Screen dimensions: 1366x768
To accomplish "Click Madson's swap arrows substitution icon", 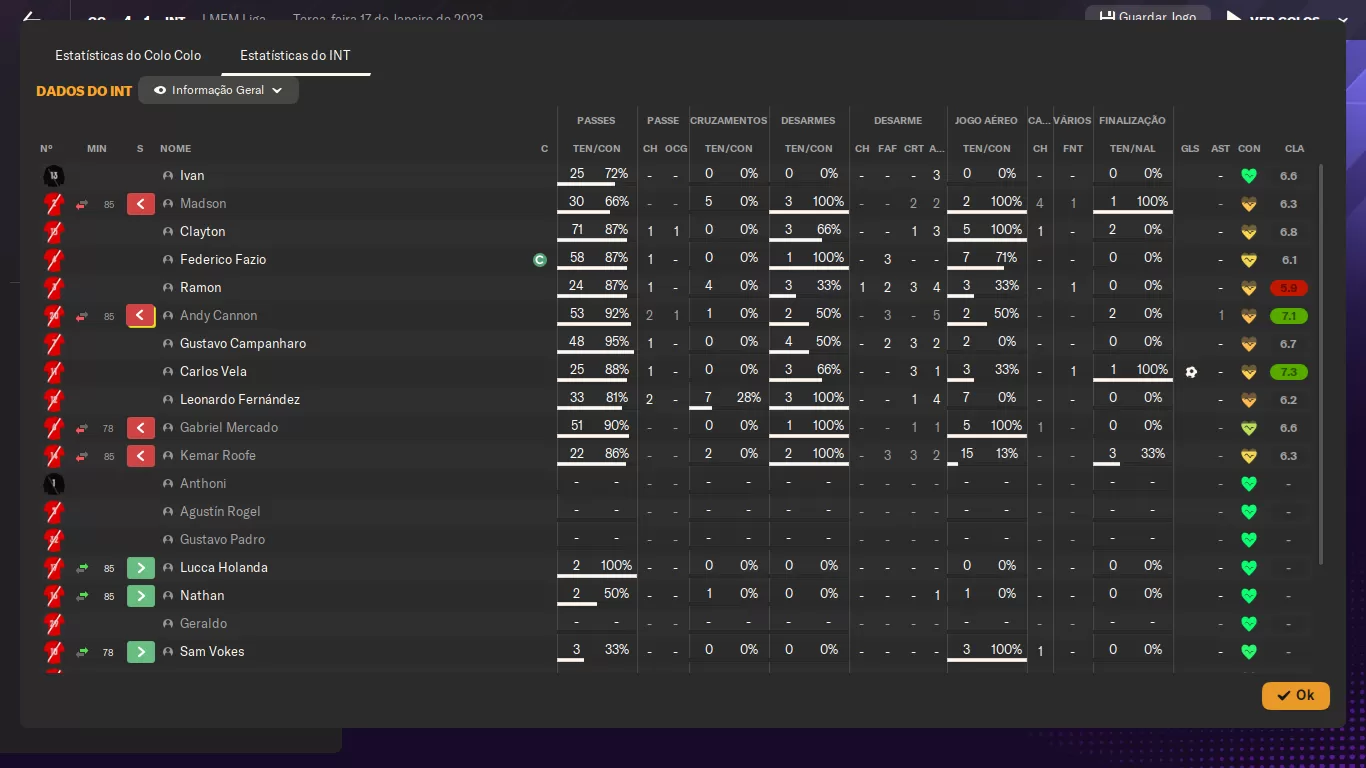I will pos(82,204).
